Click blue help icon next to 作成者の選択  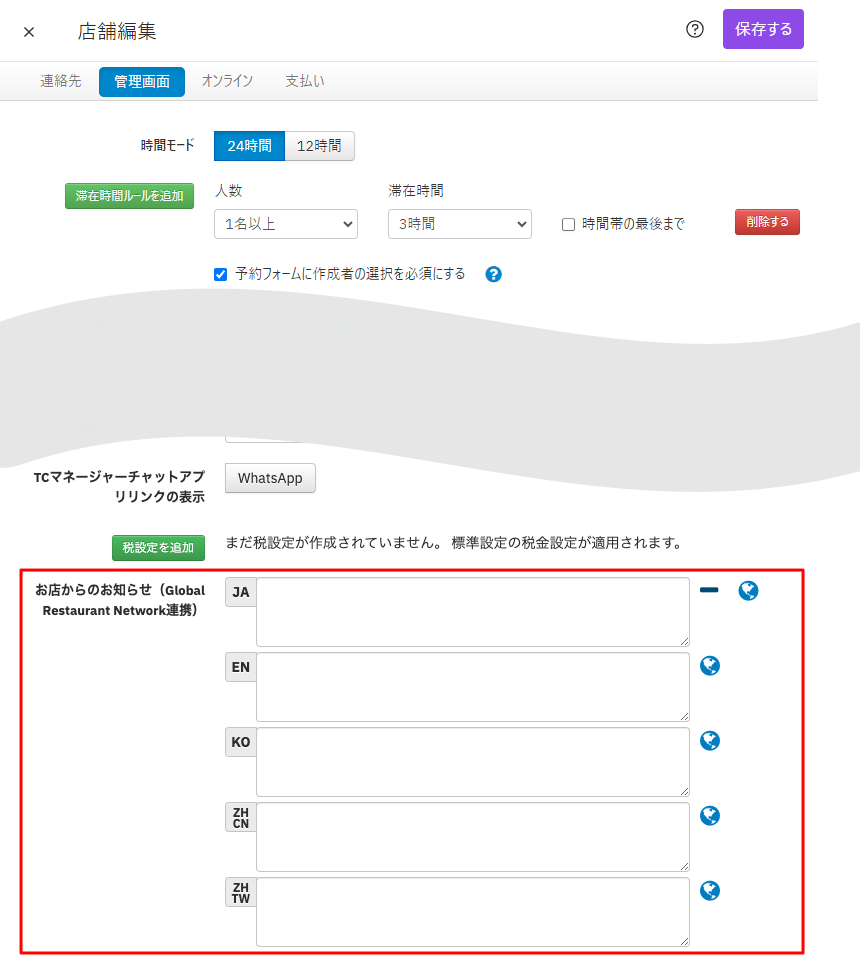tap(494, 274)
